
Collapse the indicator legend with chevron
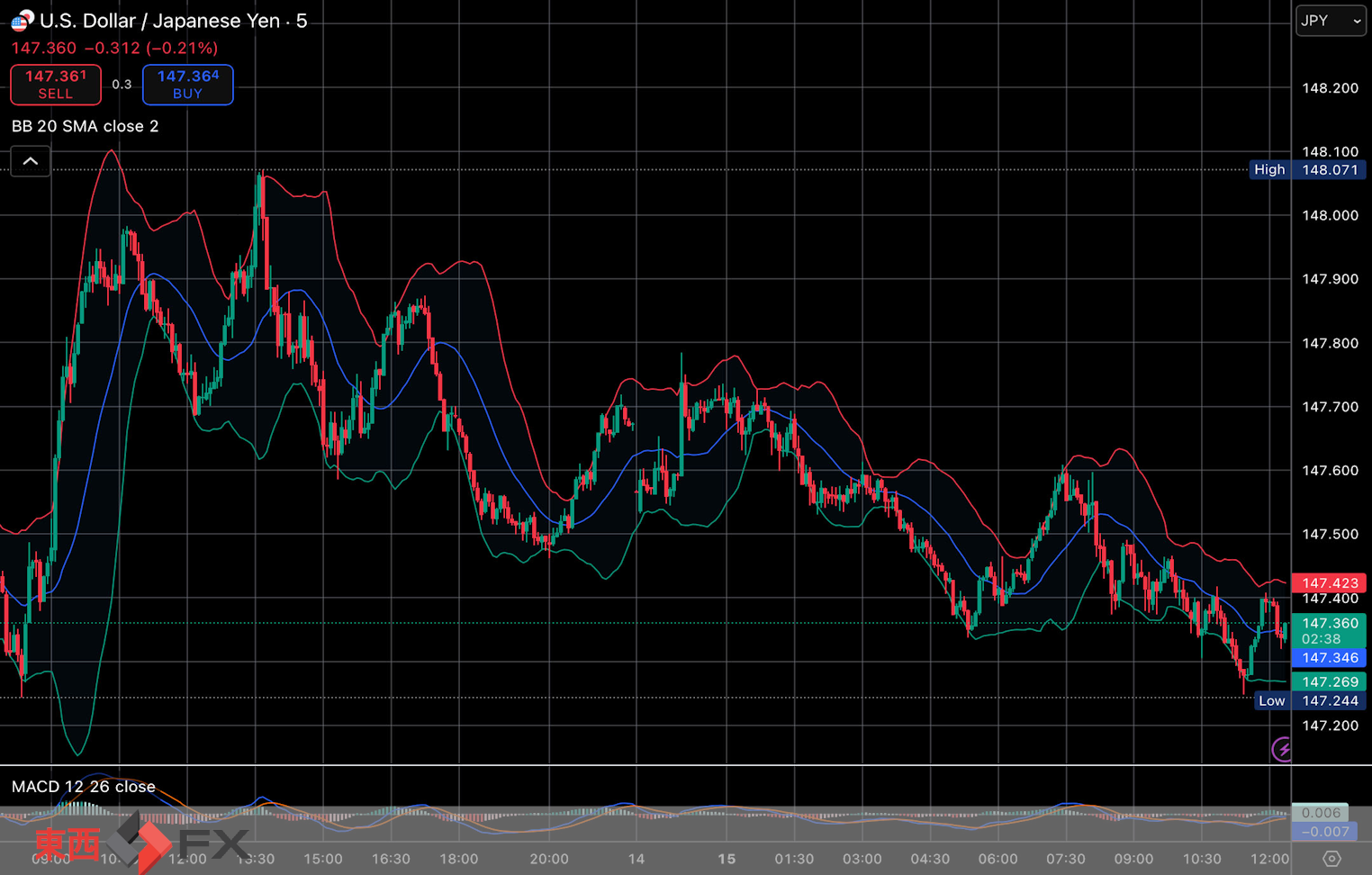[30, 161]
